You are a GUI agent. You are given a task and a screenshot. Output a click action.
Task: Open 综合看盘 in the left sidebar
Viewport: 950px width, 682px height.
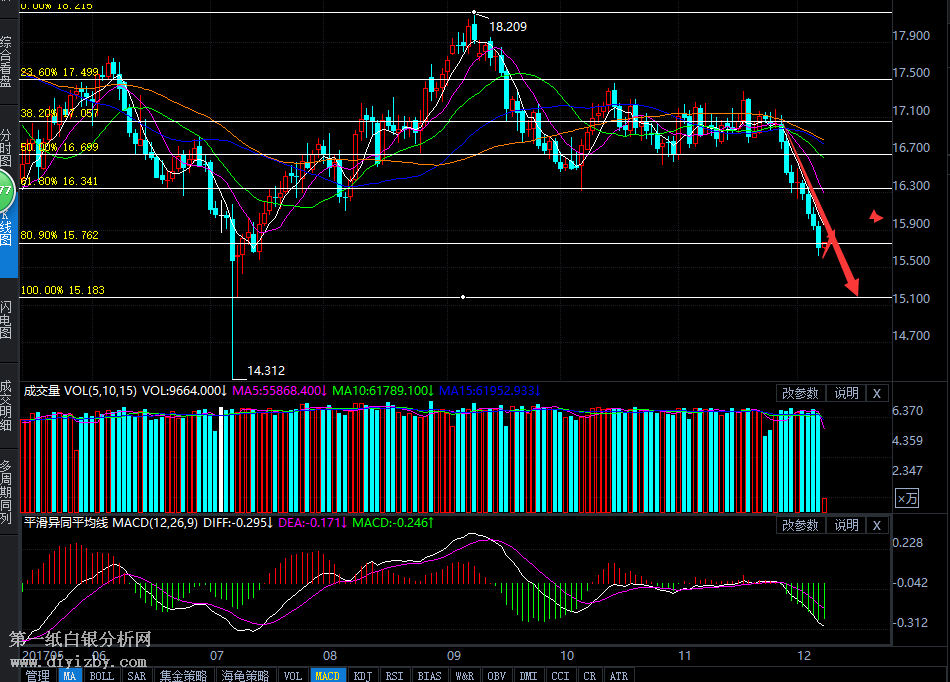click(7, 62)
